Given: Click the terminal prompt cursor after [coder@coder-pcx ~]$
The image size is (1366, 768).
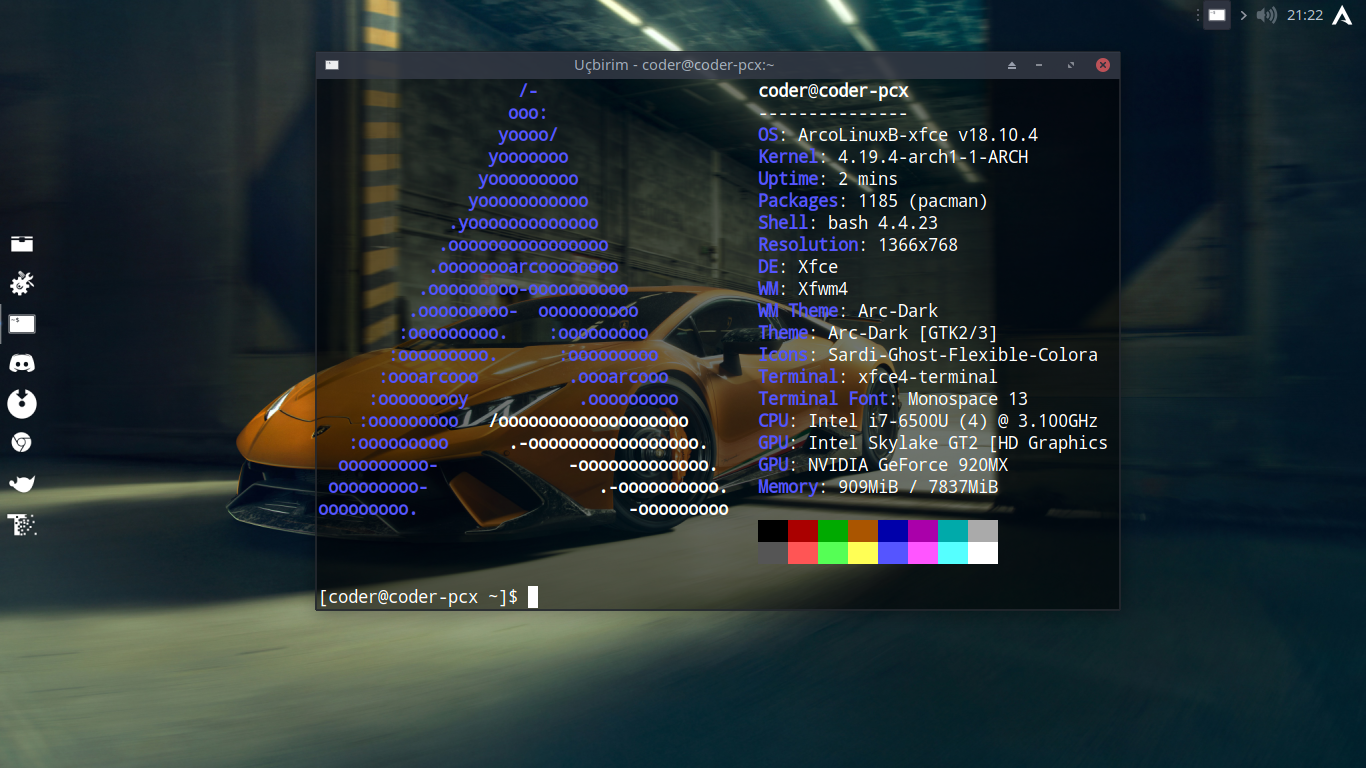Looking at the screenshot, I should click(533, 597).
